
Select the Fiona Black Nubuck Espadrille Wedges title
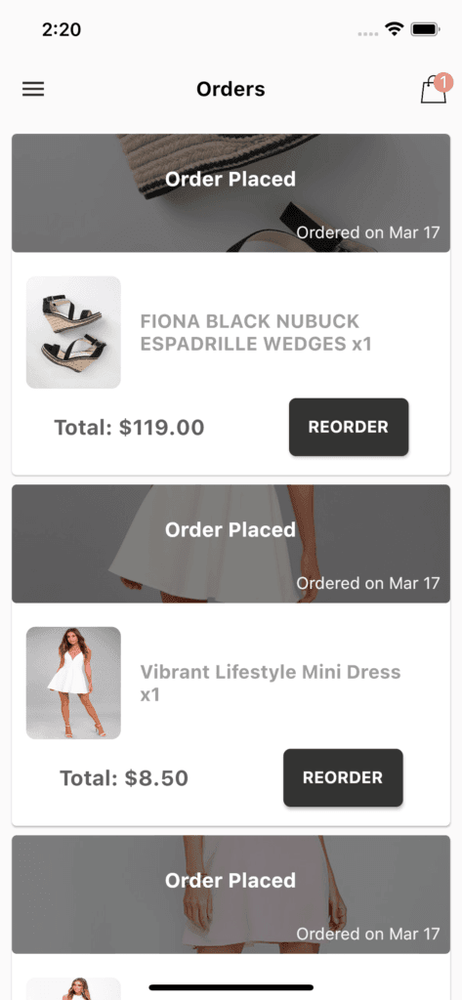256,333
